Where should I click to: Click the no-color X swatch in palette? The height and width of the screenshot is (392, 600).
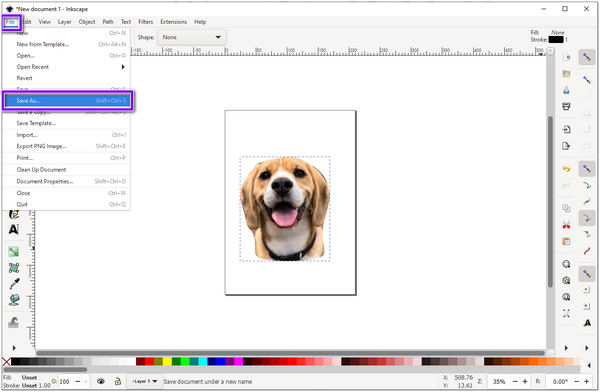tap(6, 362)
